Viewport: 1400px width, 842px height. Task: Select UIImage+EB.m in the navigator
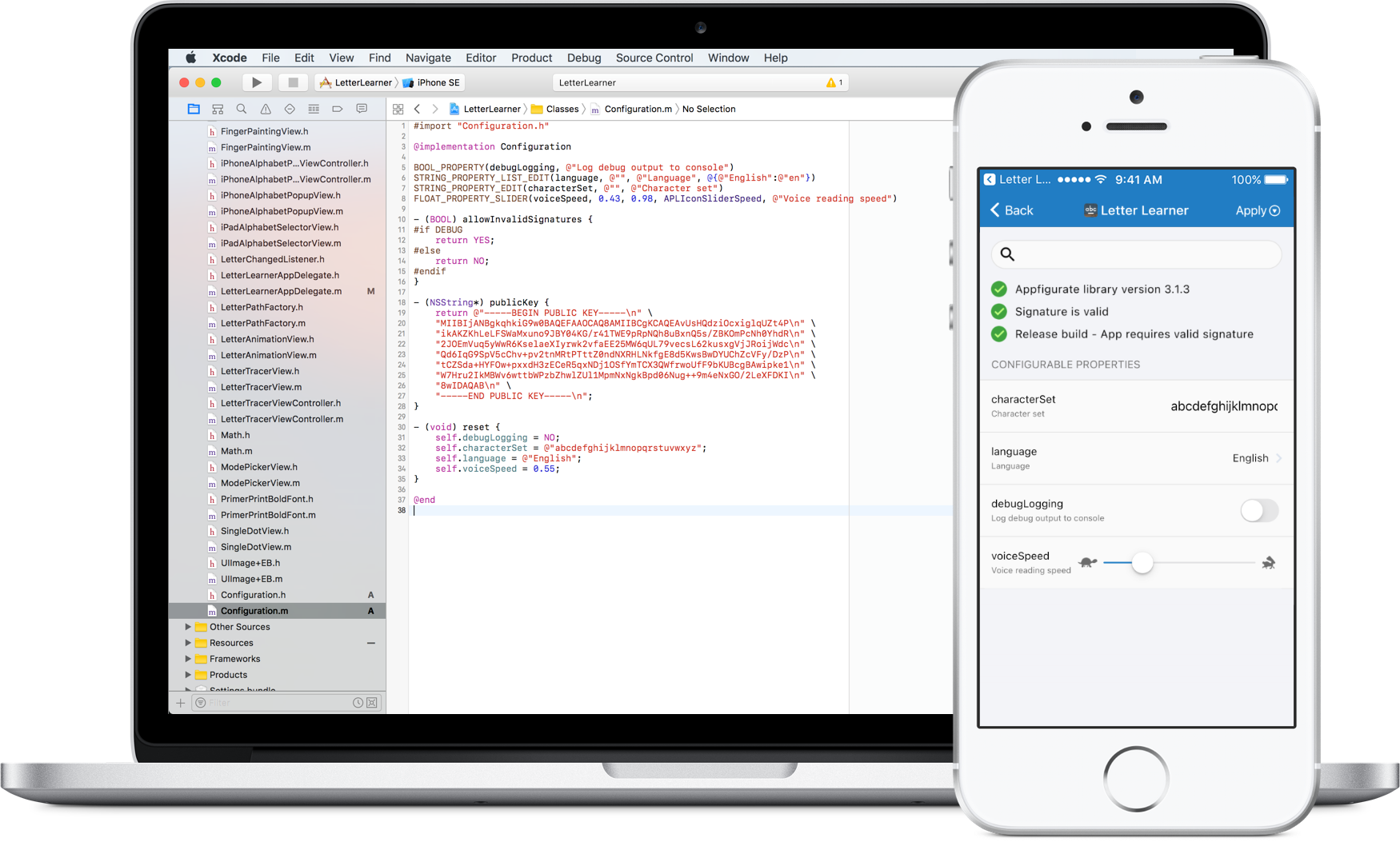click(277, 579)
